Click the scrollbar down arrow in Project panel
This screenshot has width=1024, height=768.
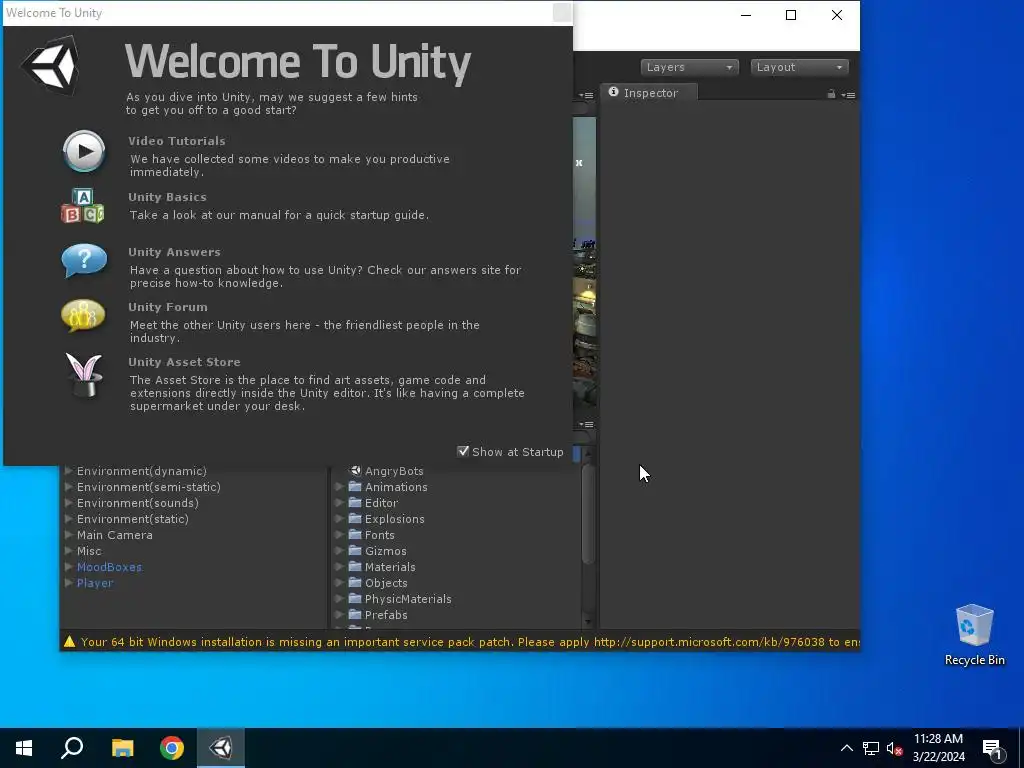tap(588, 622)
